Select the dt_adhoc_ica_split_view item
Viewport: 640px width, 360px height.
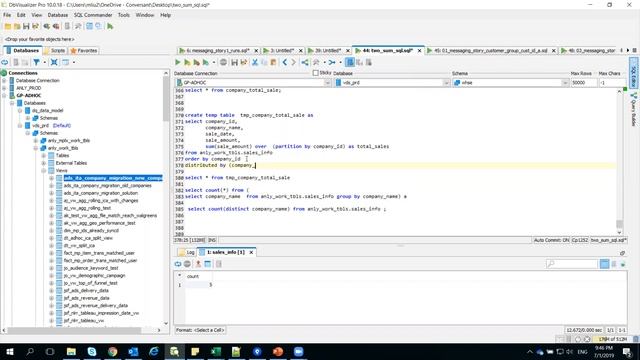[x=88, y=238]
